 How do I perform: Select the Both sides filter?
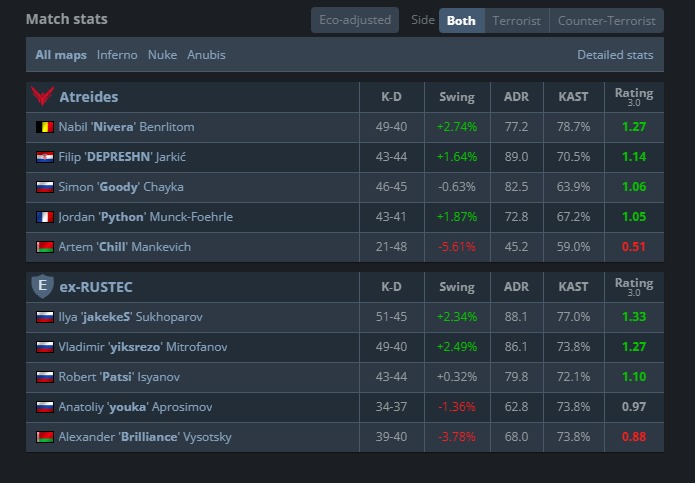click(461, 21)
